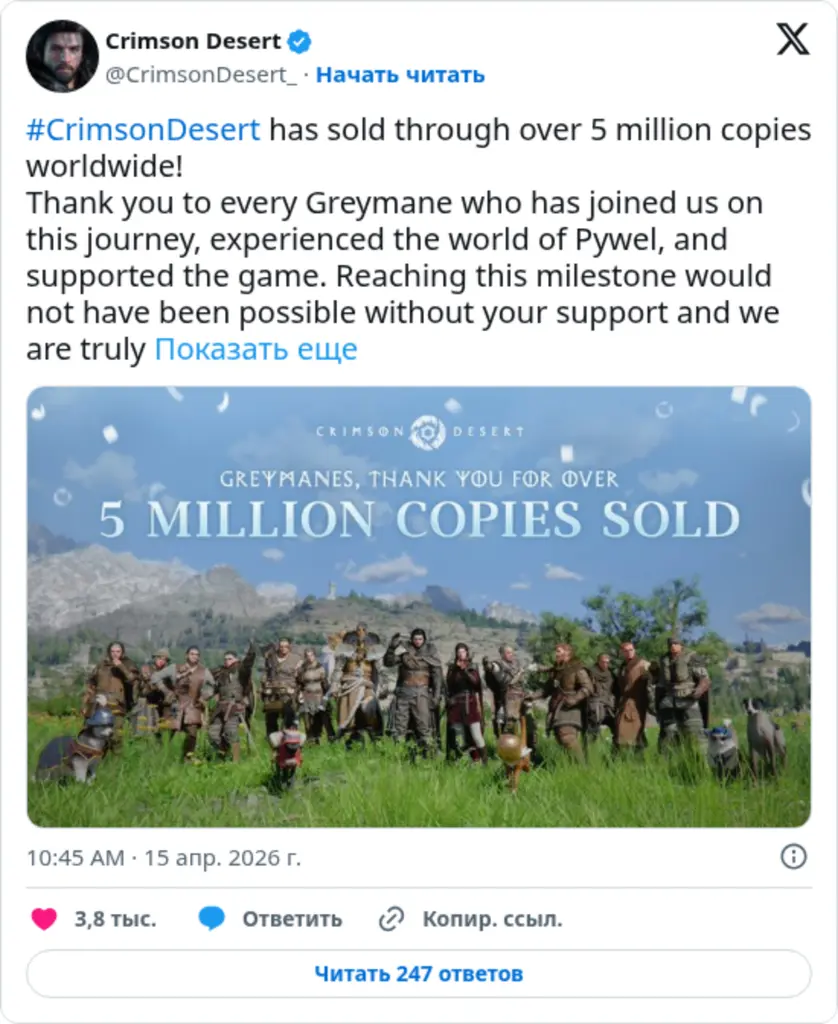Click the Crimson Desert account name
This screenshot has width=838, height=1024.
coord(196,41)
